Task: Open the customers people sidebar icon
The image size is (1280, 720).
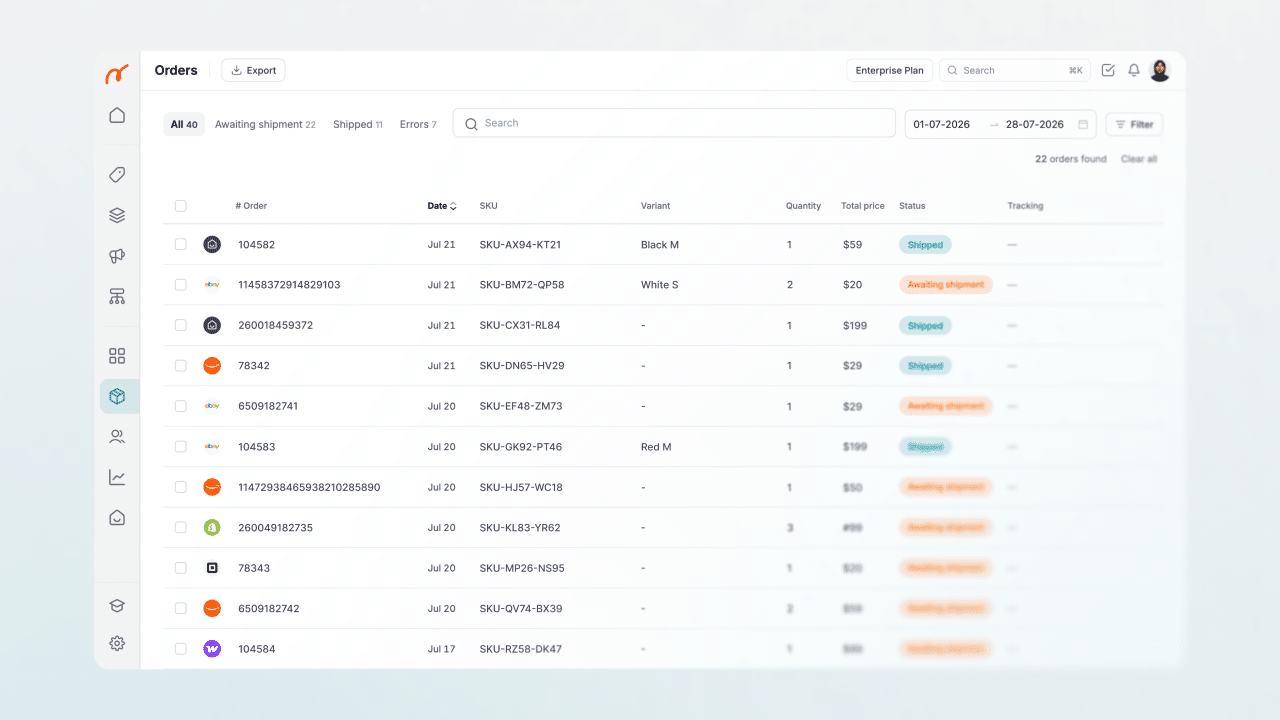Action: [117, 437]
